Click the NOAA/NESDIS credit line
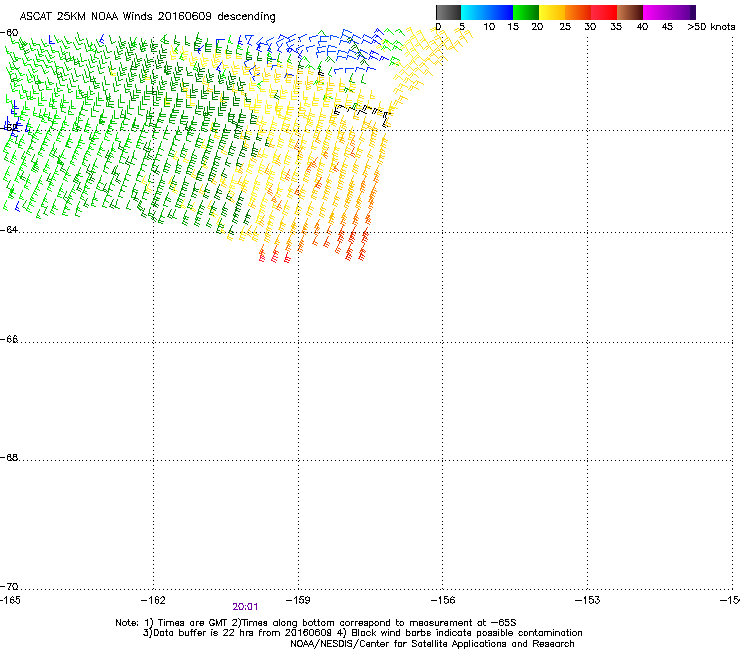 pos(432,644)
